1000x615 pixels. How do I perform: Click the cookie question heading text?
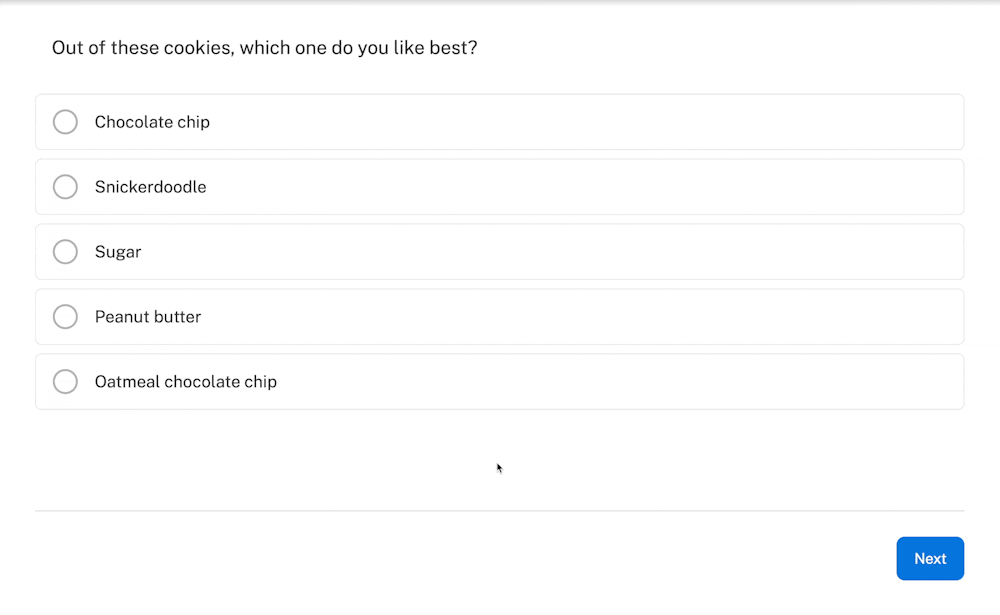pyautogui.click(x=264, y=48)
